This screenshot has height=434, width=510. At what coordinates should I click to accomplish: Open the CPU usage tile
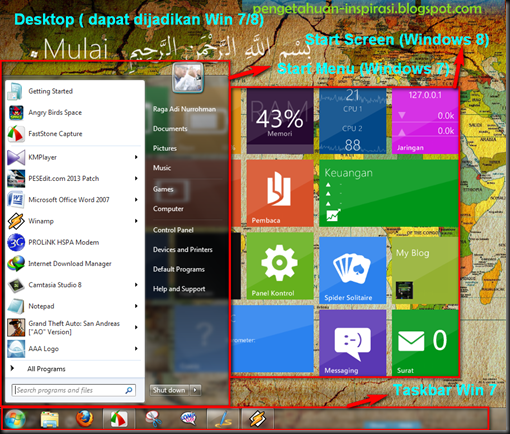(352, 121)
